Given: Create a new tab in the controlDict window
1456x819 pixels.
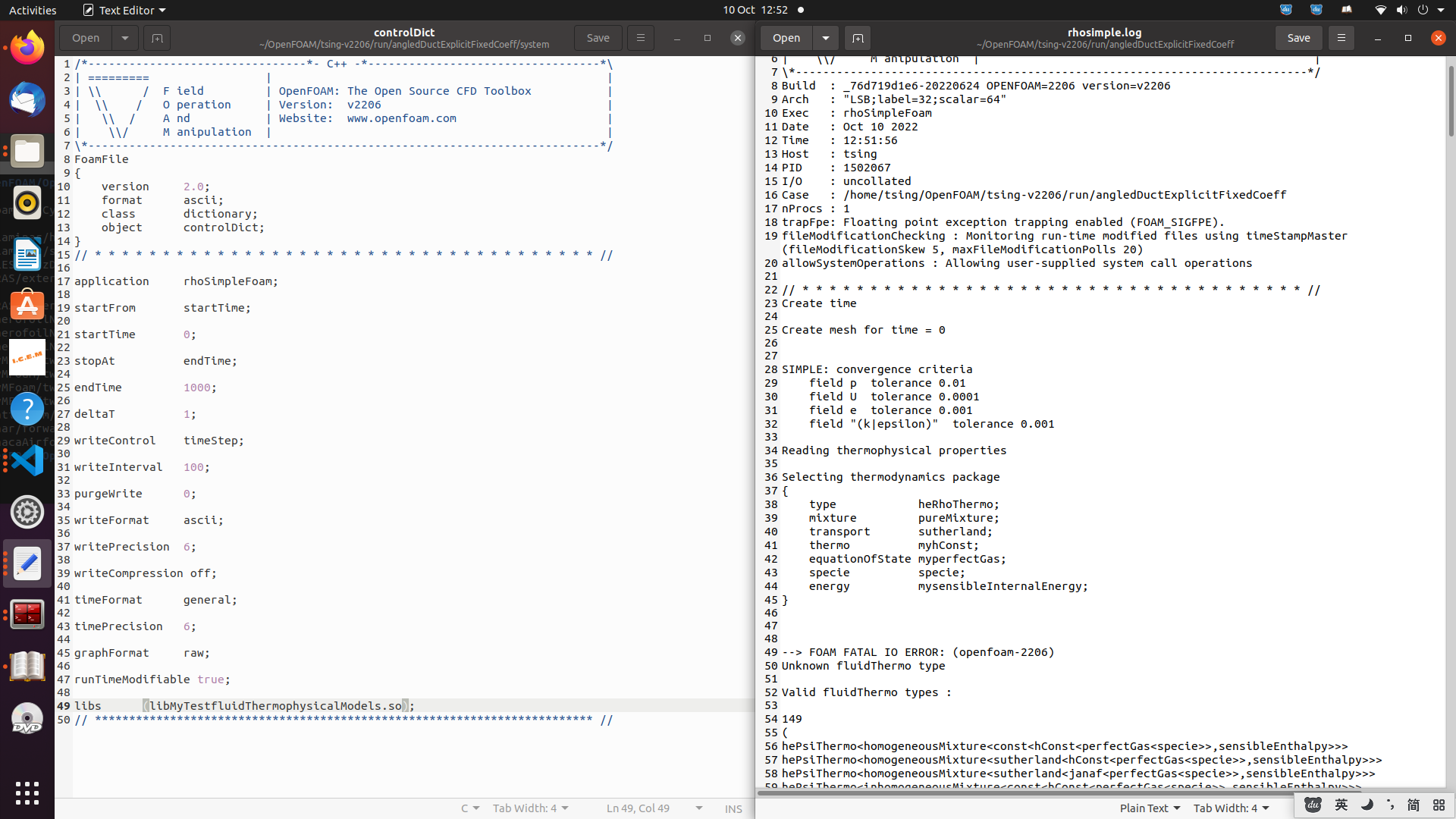Looking at the screenshot, I should (x=156, y=38).
